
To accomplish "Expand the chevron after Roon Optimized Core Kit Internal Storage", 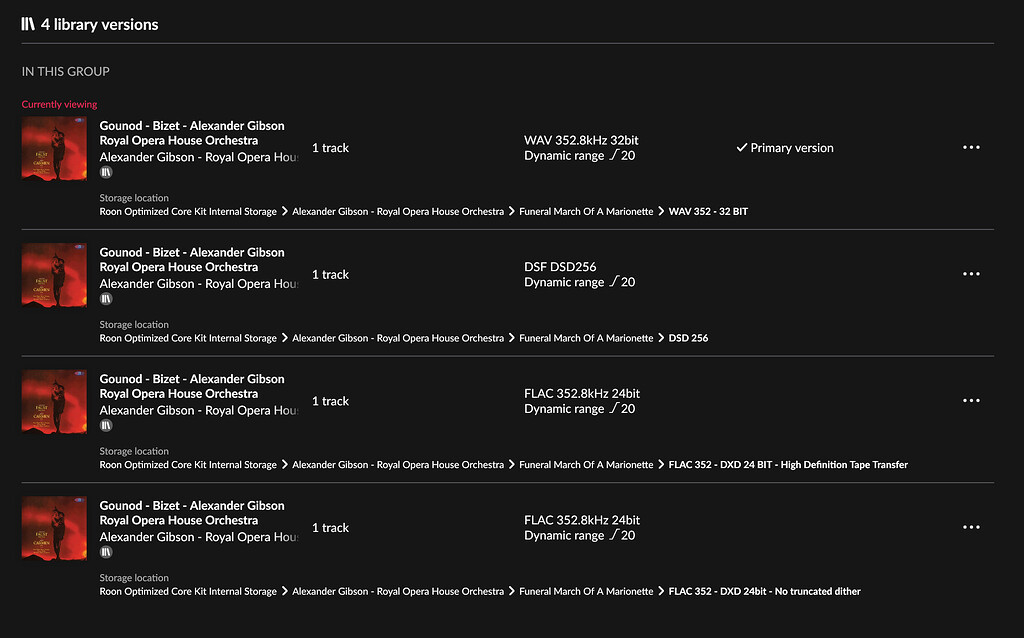I will (283, 211).
